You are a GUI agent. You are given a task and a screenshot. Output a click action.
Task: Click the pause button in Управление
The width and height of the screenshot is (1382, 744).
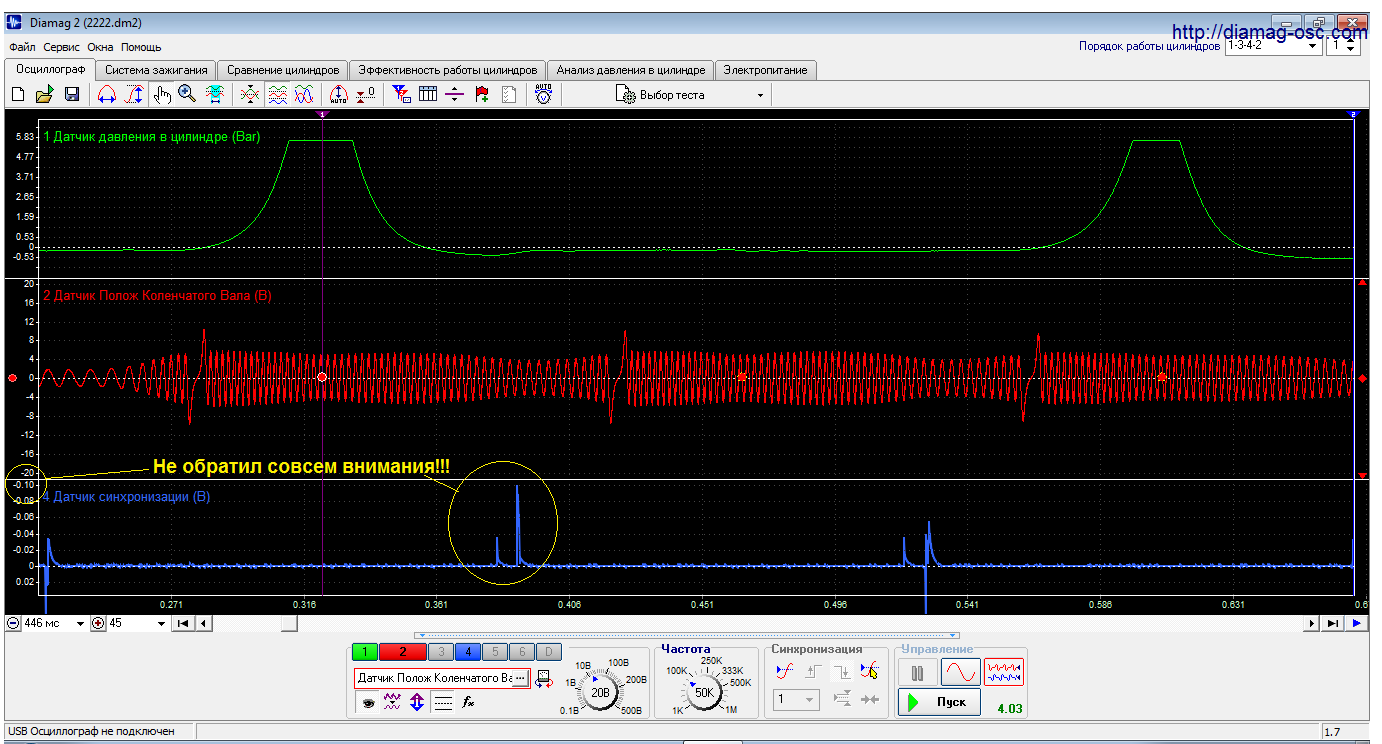click(917, 672)
